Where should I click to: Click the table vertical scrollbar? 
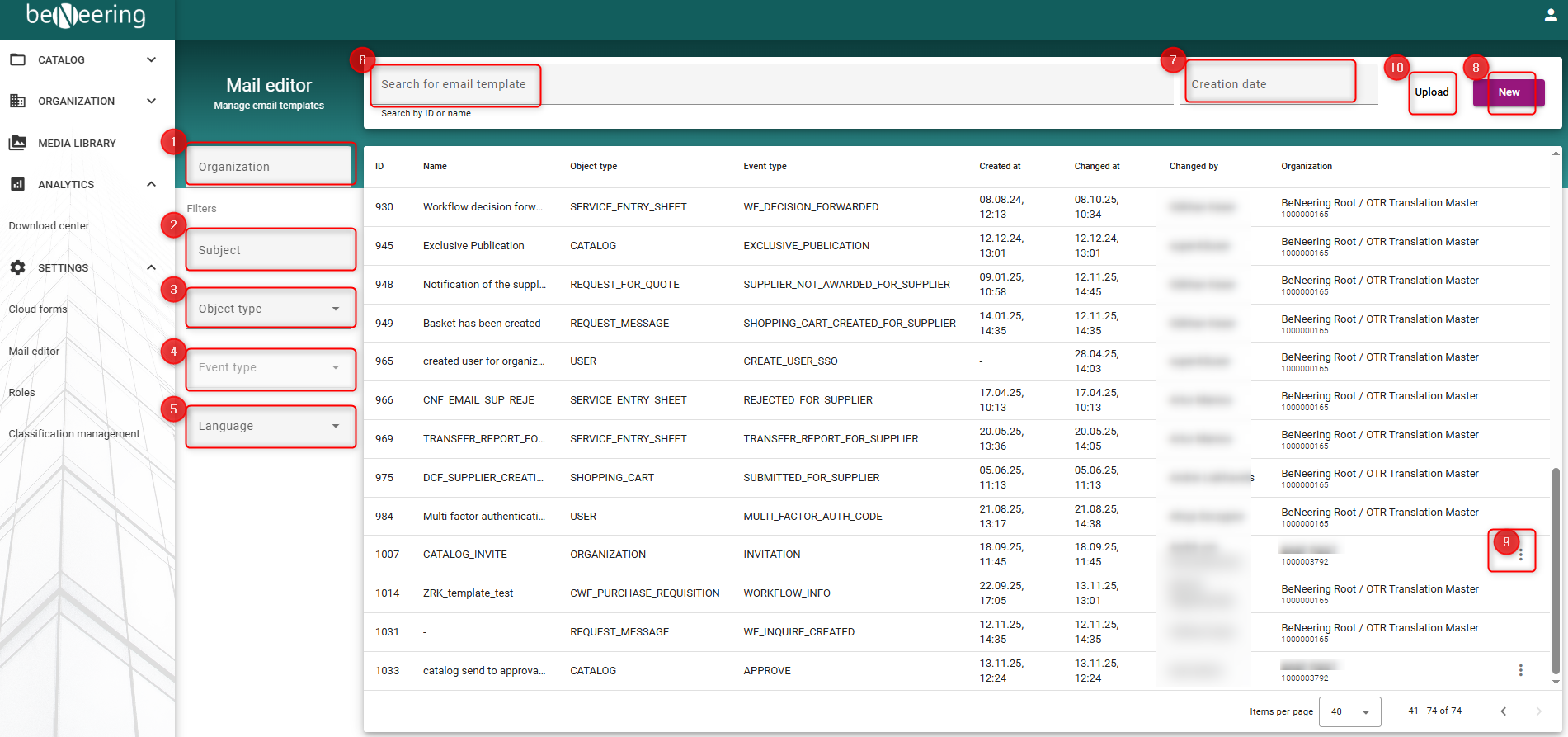tap(1556, 569)
